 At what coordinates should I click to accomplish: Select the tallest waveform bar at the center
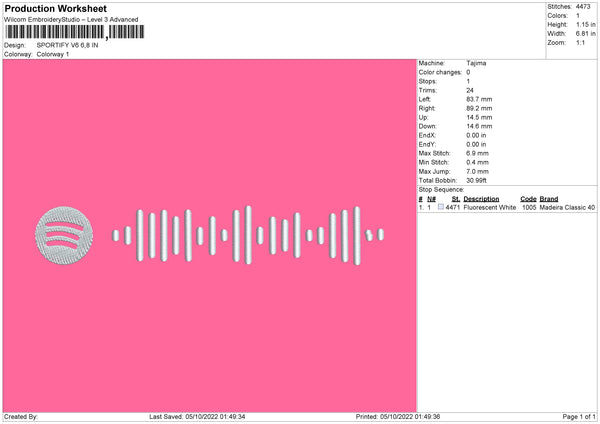click(248, 235)
